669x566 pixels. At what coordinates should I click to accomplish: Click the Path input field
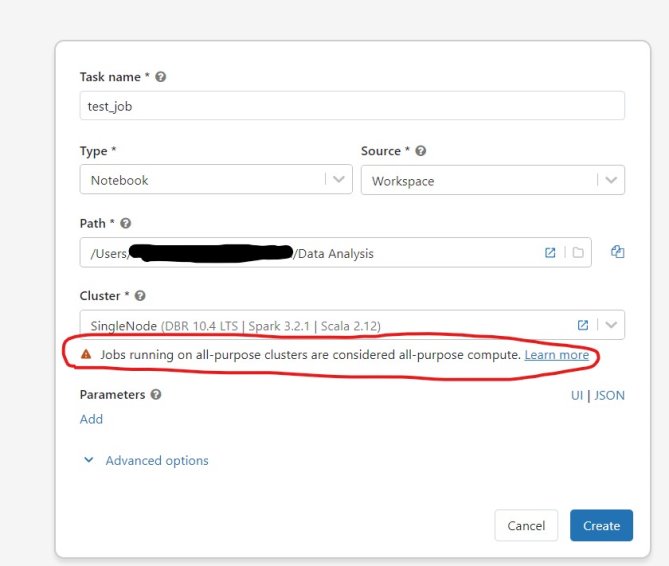pos(335,253)
